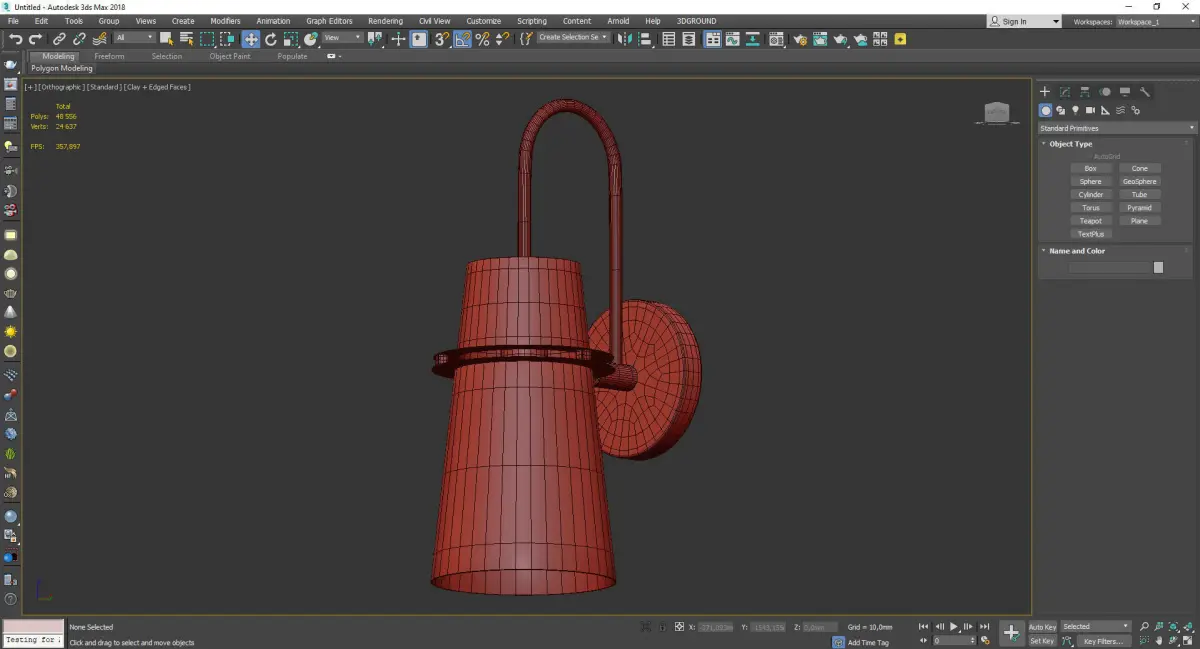This screenshot has height=649, width=1200.
Task: Switch to the Freeform ribbon tab
Action: point(109,56)
